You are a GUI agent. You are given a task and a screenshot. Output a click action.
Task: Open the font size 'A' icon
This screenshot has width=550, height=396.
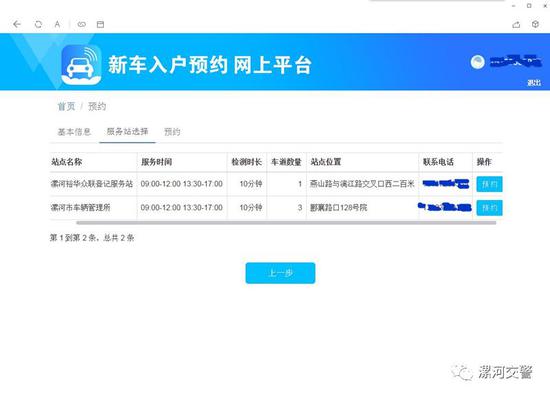[57, 24]
